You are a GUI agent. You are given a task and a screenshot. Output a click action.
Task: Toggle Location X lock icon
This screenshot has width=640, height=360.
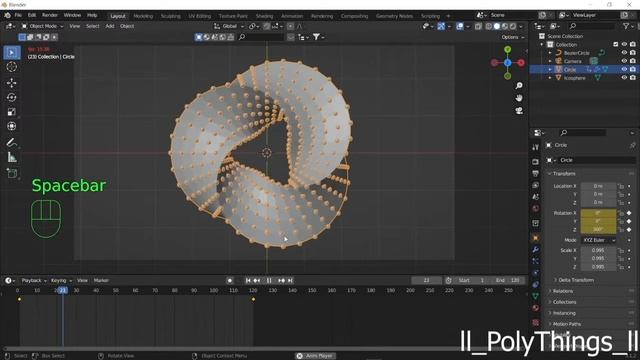tap(621, 186)
